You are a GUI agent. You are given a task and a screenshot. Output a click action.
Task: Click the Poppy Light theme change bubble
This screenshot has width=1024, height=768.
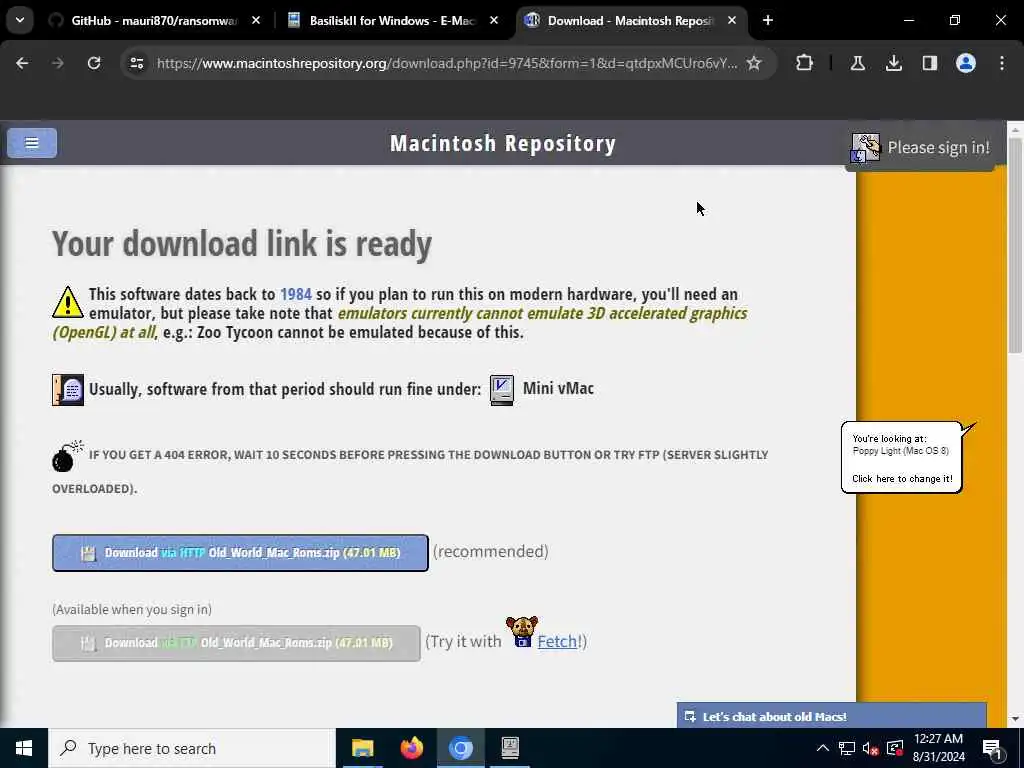[902, 458]
